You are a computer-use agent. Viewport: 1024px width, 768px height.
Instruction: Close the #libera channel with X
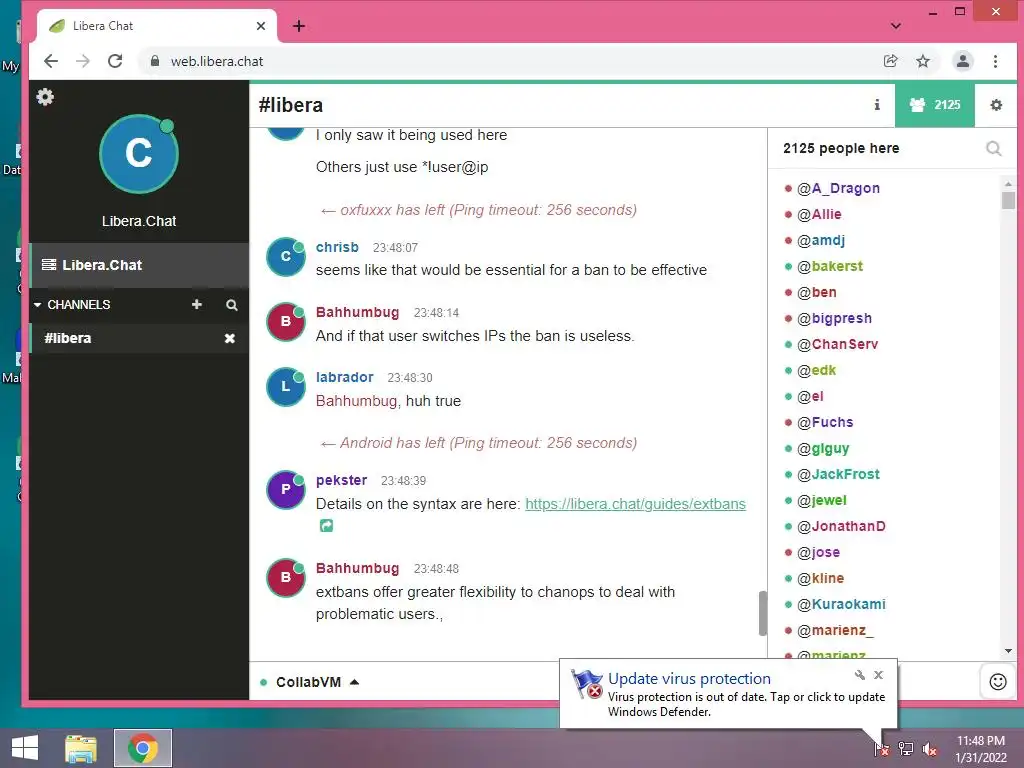(x=230, y=338)
